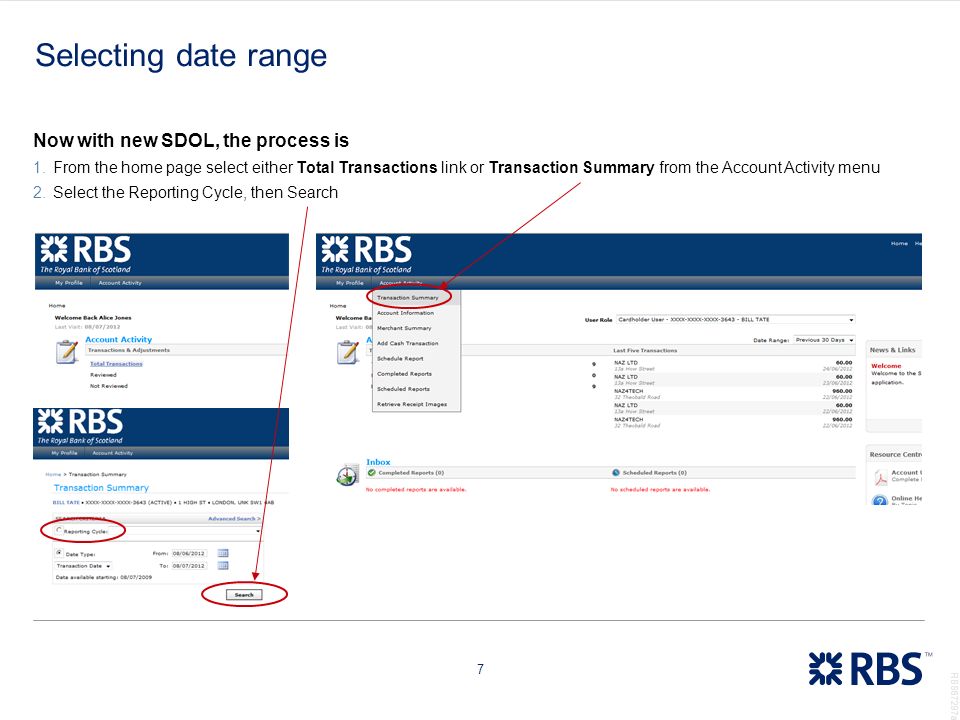
Task: Follow the Total Transactions link
Action: pos(116,364)
